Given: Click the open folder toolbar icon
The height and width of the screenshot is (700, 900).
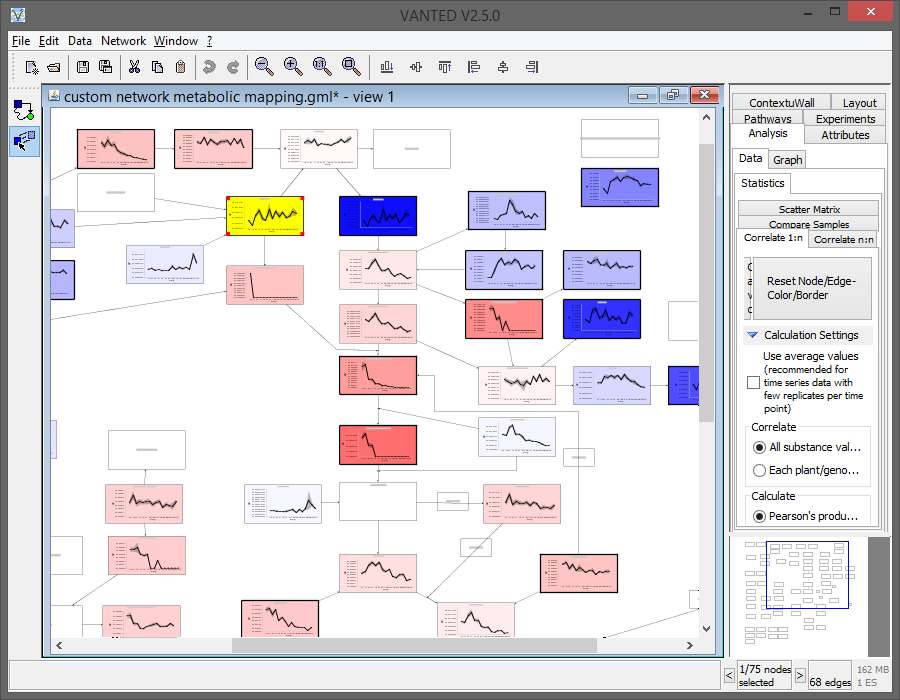Looking at the screenshot, I should pyautogui.click(x=54, y=67).
